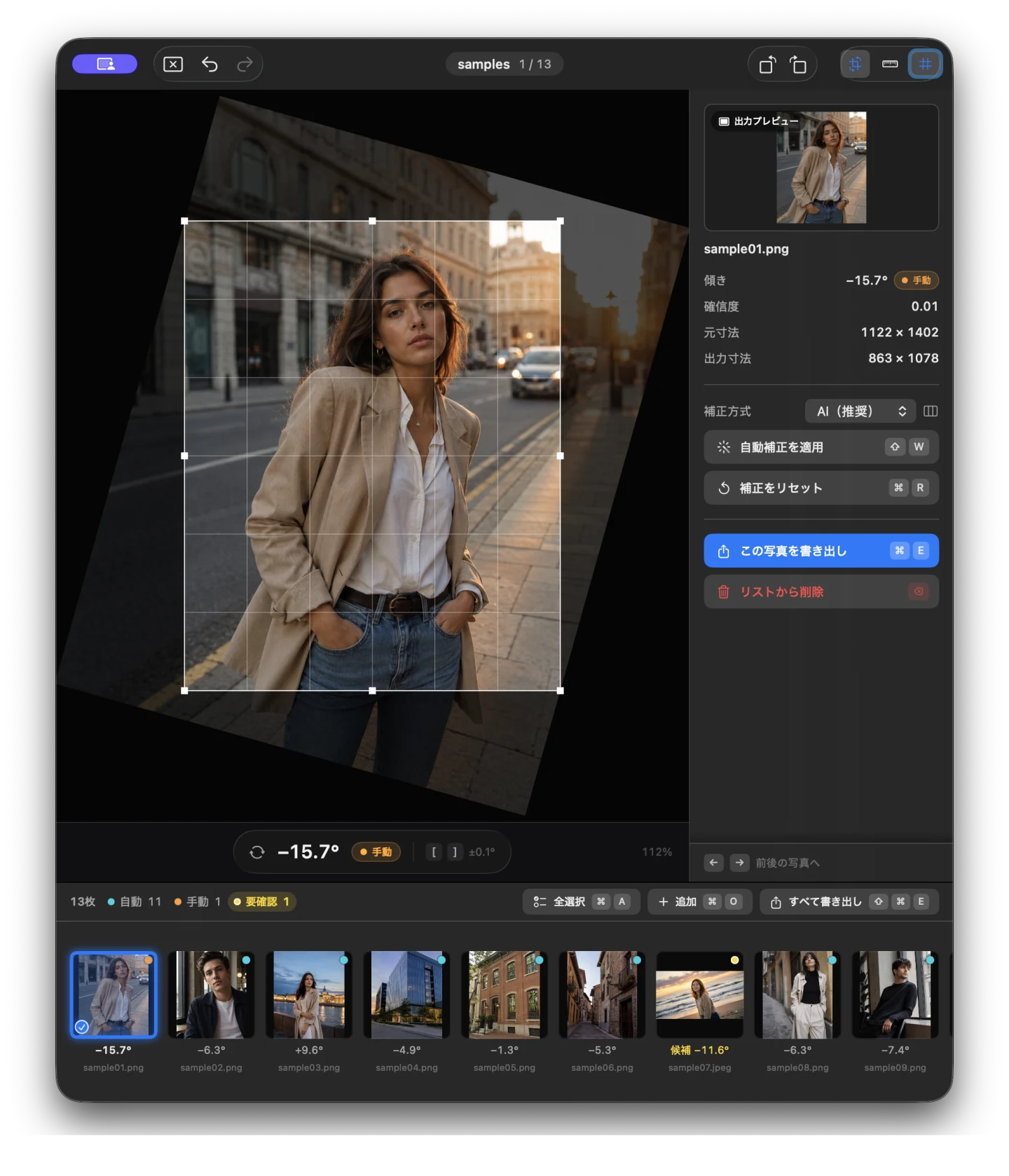Click top-left crop corner handle

[185, 221]
